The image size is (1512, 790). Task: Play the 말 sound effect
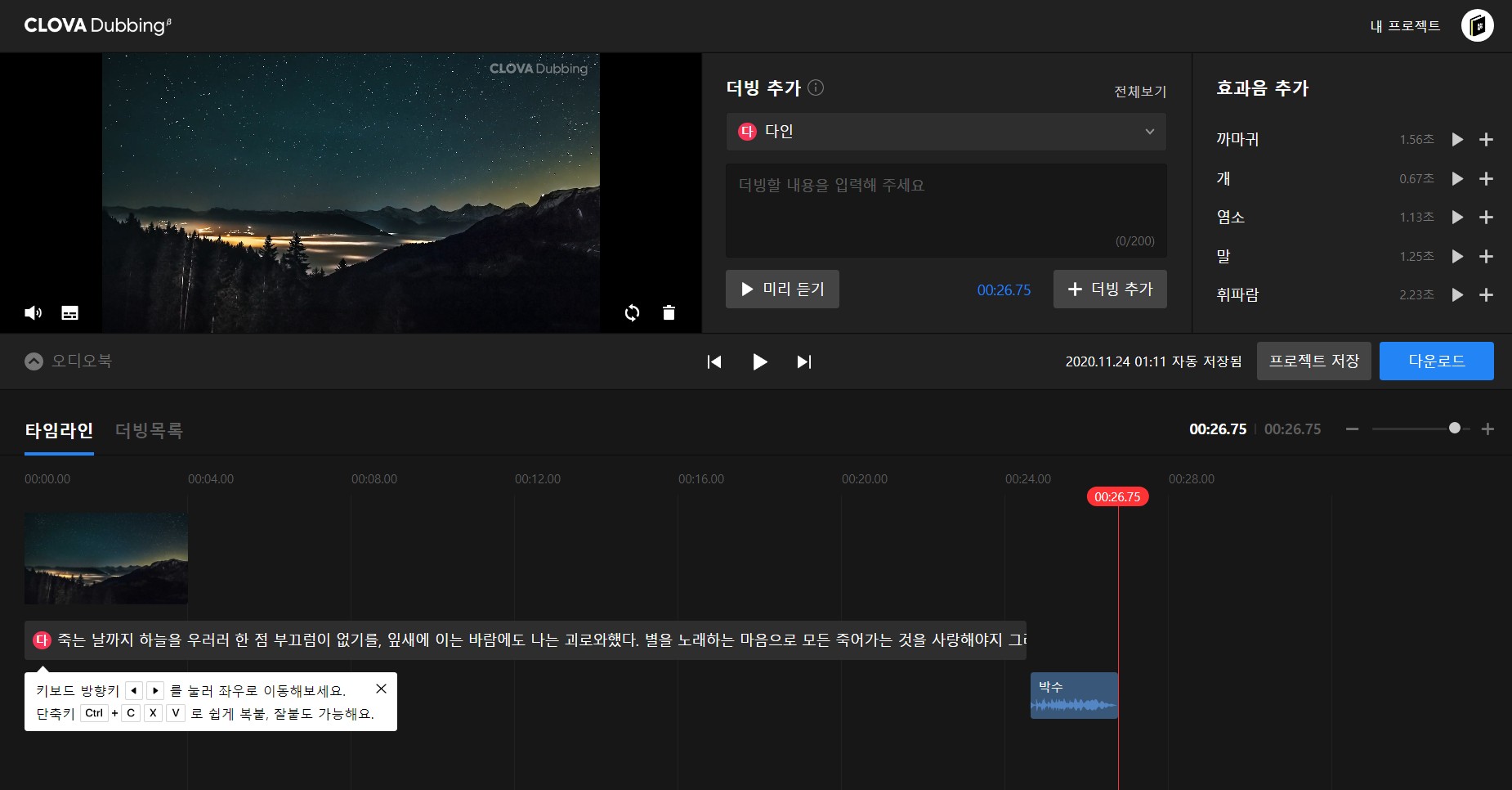[1457, 256]
